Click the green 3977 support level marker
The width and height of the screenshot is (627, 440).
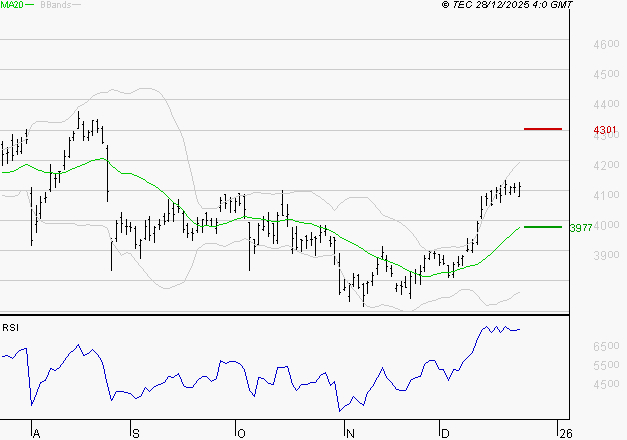tap(543, 227)
